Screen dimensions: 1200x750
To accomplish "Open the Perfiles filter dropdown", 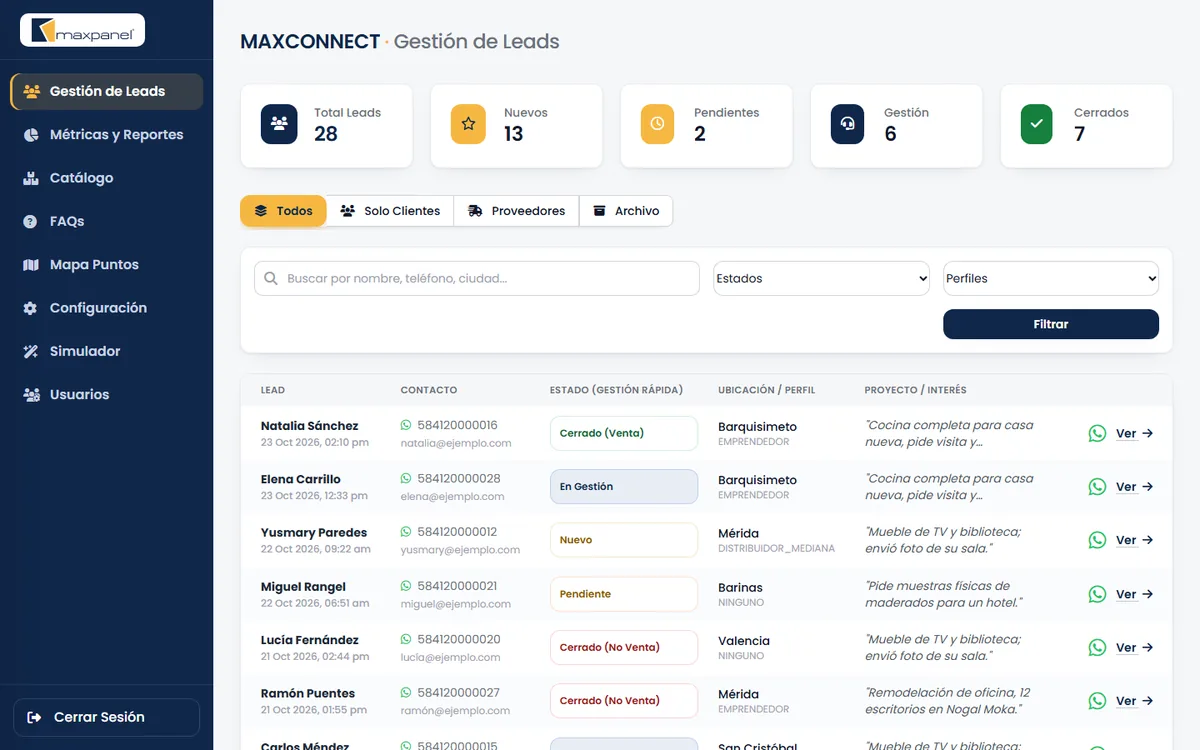I will (x=1051, y=279).
